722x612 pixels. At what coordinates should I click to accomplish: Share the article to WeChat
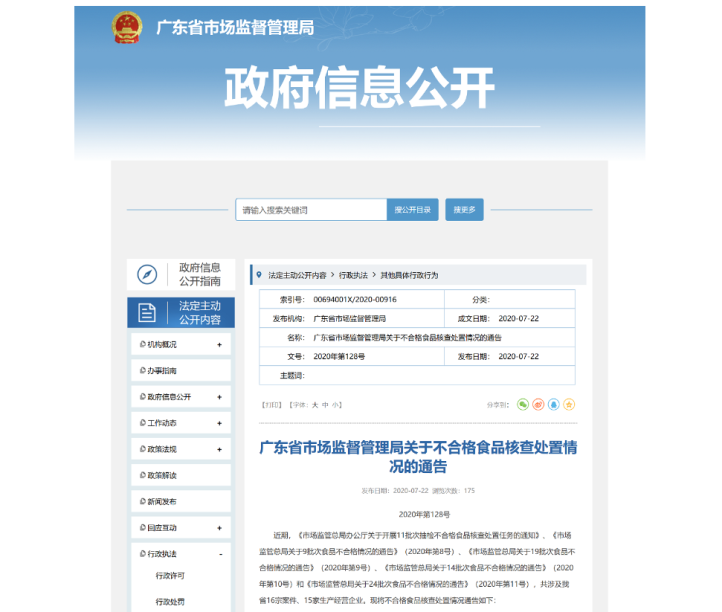(523, 404)
